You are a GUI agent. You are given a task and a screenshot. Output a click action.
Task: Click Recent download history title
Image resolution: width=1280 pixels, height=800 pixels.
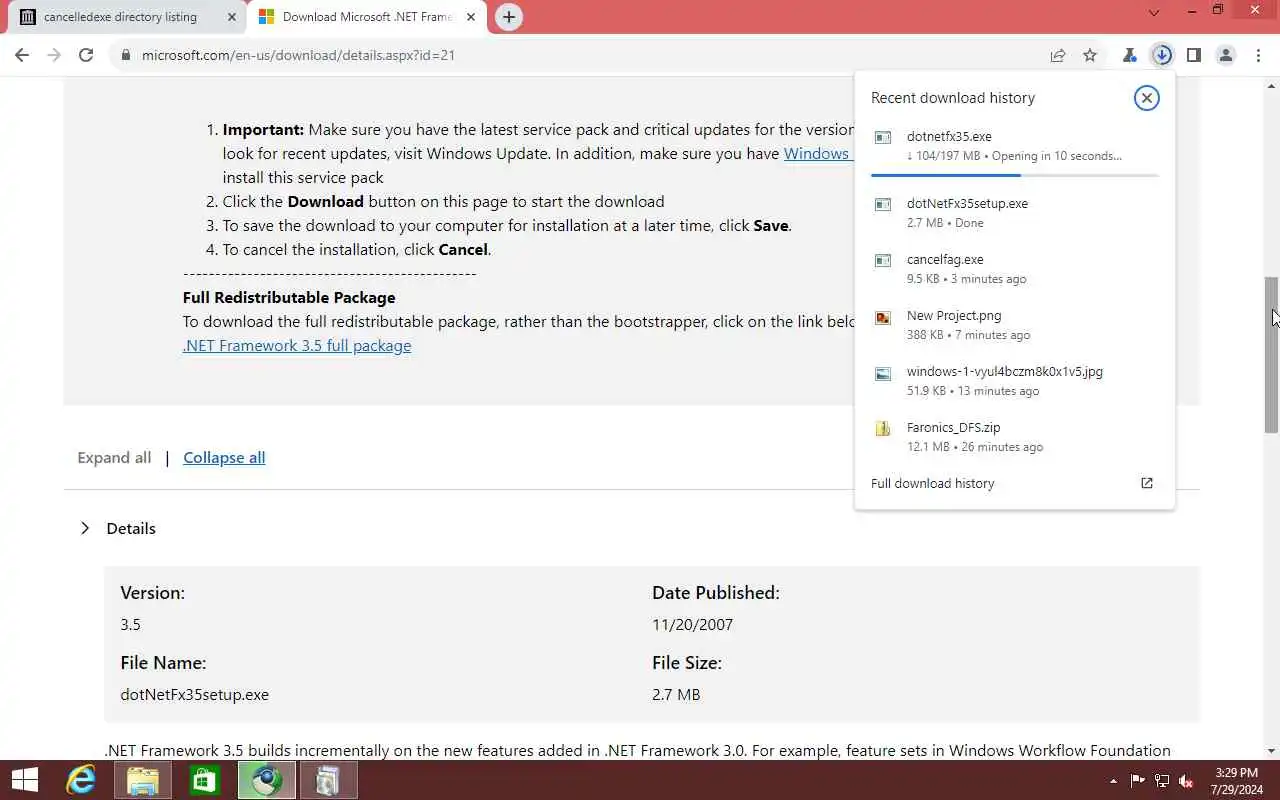(953, 97)
